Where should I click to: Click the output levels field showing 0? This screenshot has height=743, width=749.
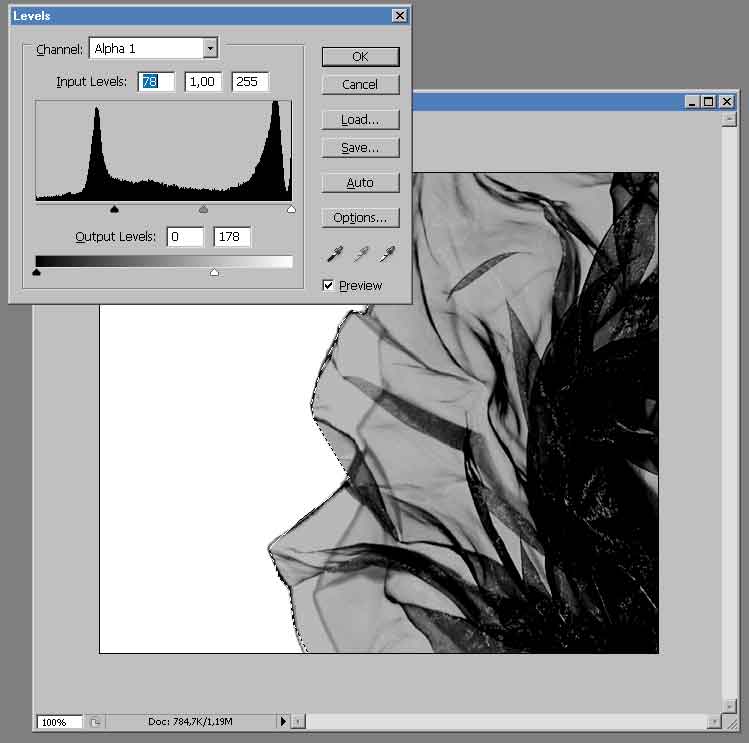tap(185, 237)
